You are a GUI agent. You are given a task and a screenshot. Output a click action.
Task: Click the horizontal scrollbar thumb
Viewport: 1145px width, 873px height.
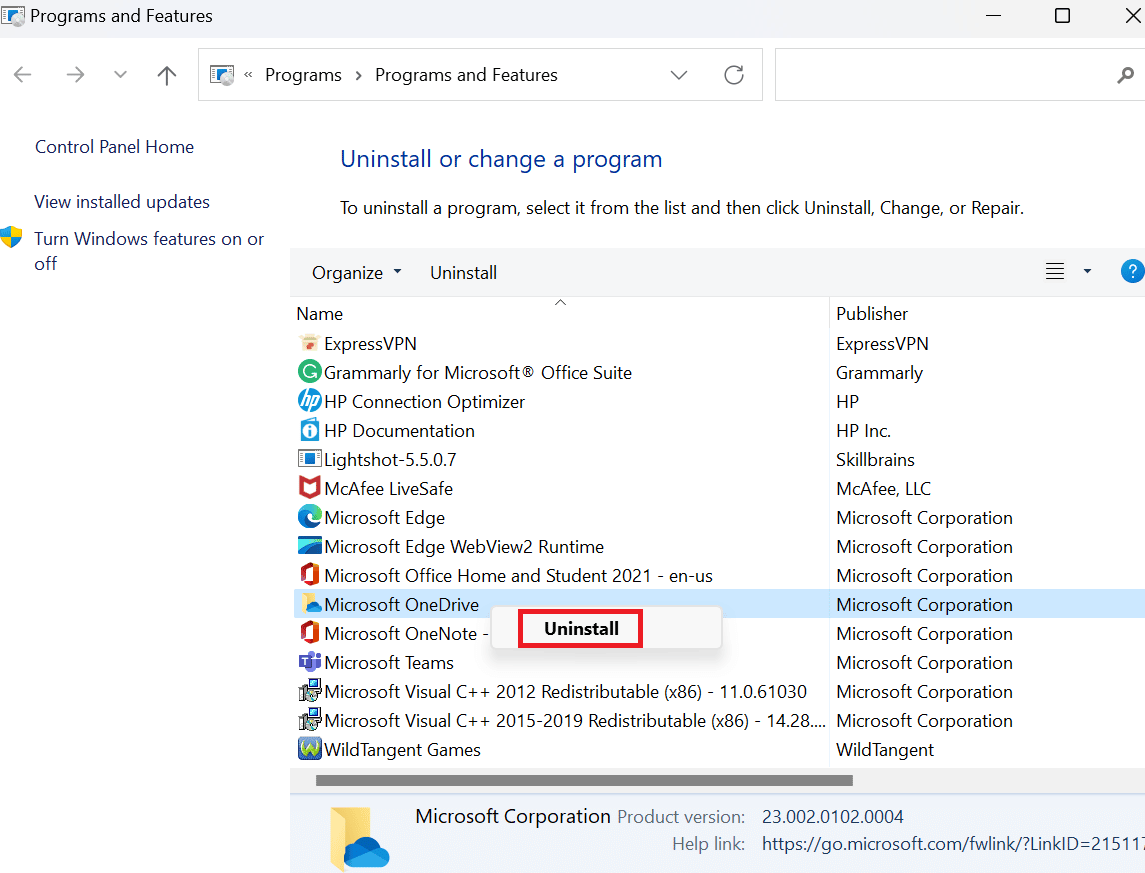pyautogui.click(x=584, y=780)
